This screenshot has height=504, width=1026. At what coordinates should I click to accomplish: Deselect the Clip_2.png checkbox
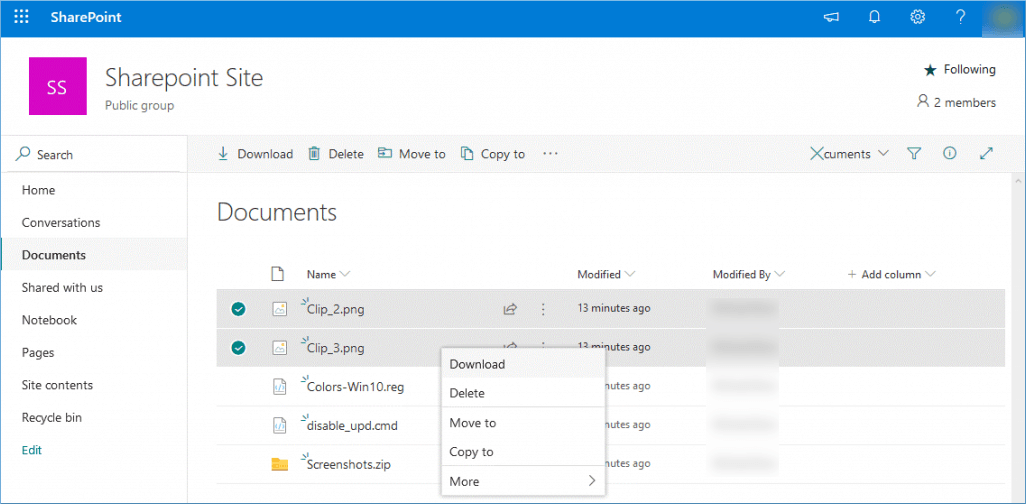coord(238,309)
